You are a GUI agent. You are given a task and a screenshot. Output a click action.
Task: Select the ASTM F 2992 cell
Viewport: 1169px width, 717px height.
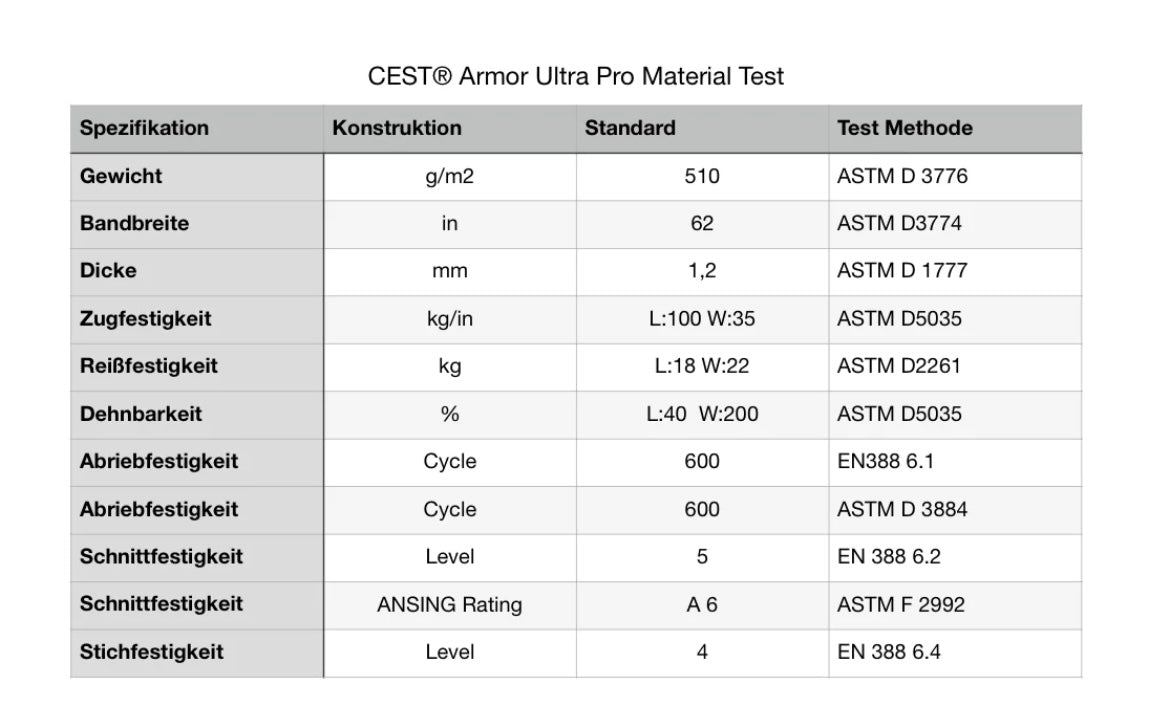click(901, 604)
